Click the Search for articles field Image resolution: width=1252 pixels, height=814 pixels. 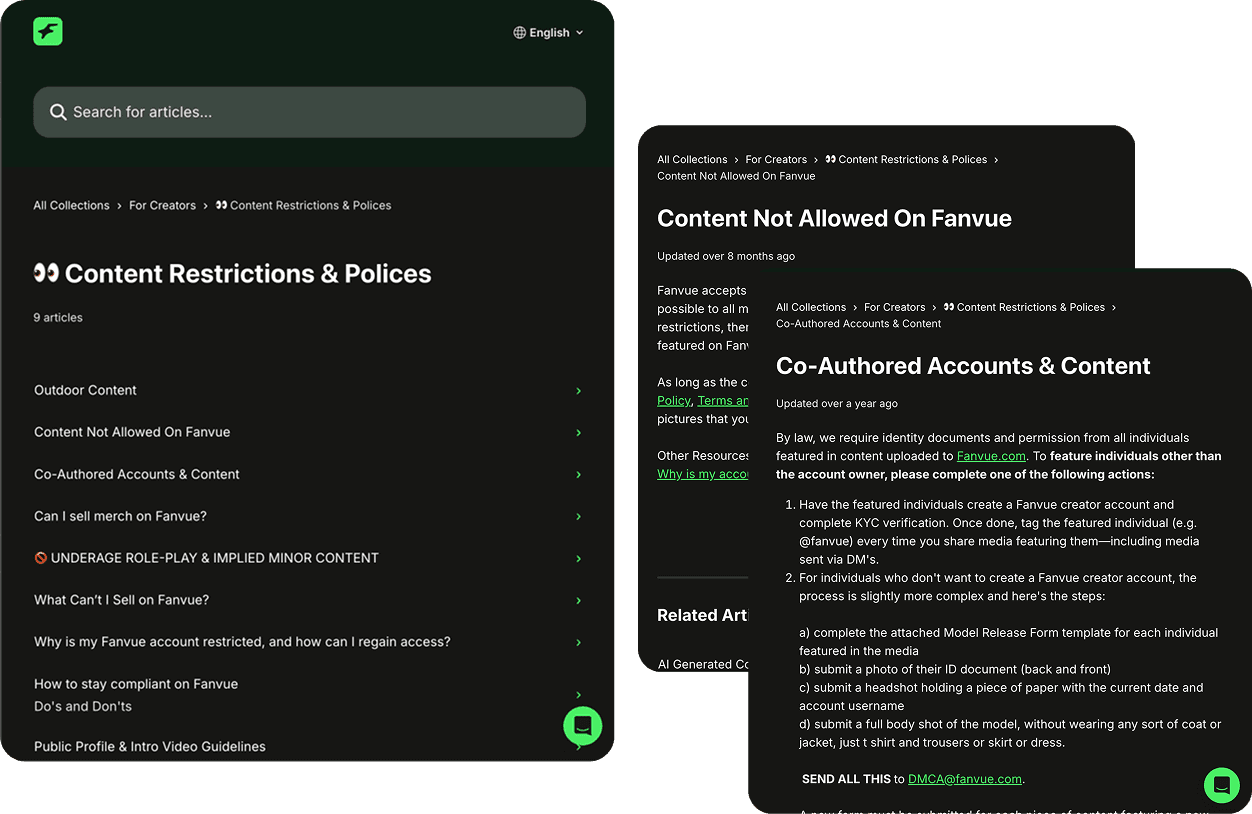pyautogui.click(x=310, y=112)
